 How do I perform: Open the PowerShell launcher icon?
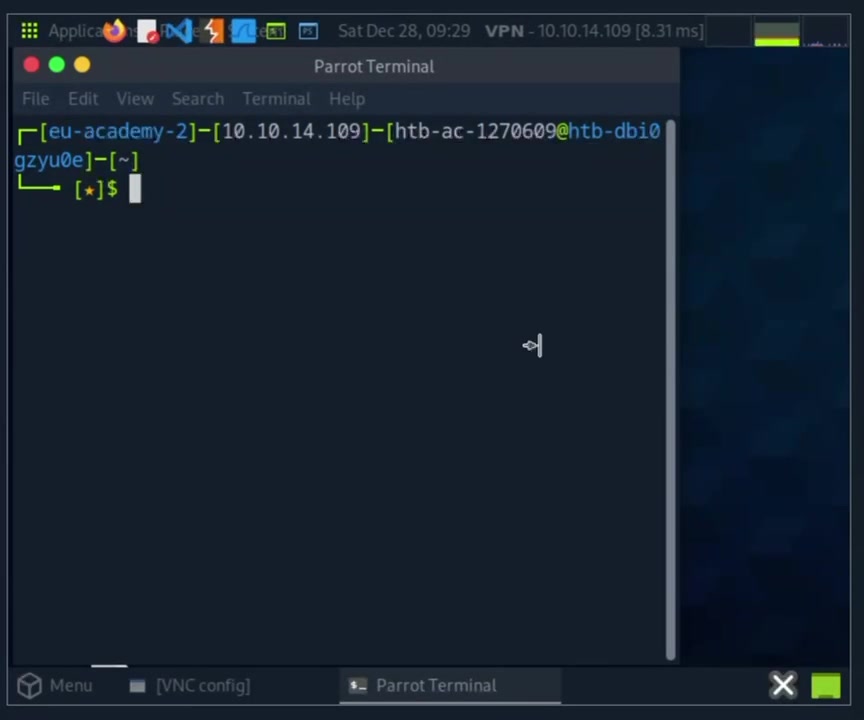(308, 31)
